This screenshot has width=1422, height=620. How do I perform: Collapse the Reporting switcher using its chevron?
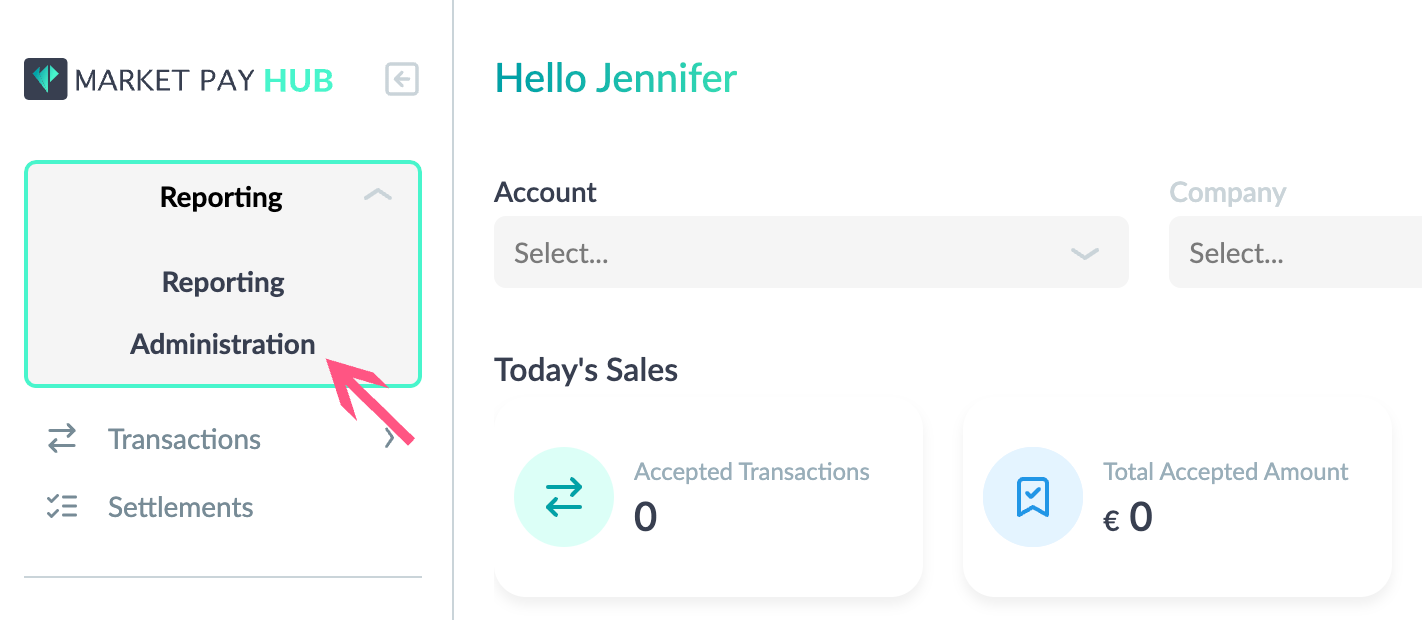pyautogui.click(x=377, y=196)
